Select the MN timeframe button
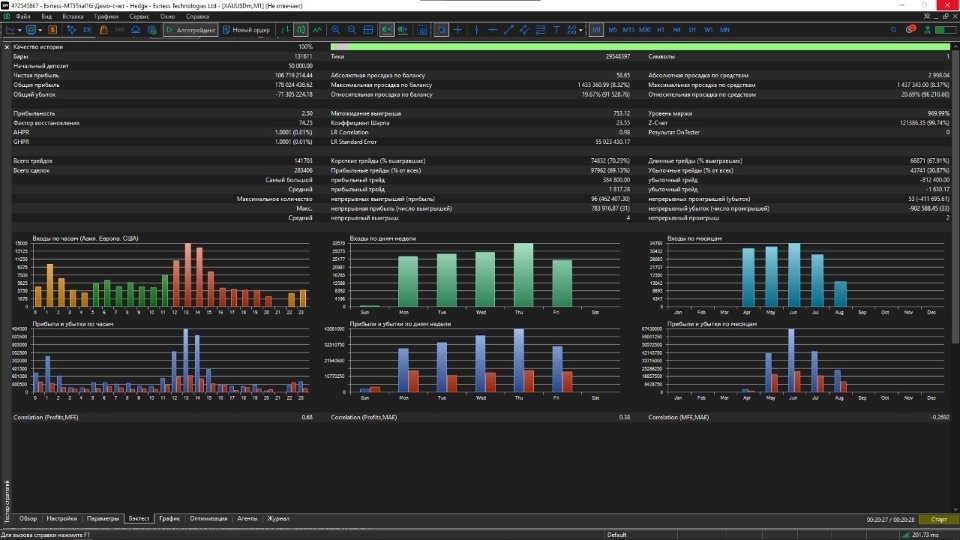This screenshot has height=540, width=960. (724, 29)
